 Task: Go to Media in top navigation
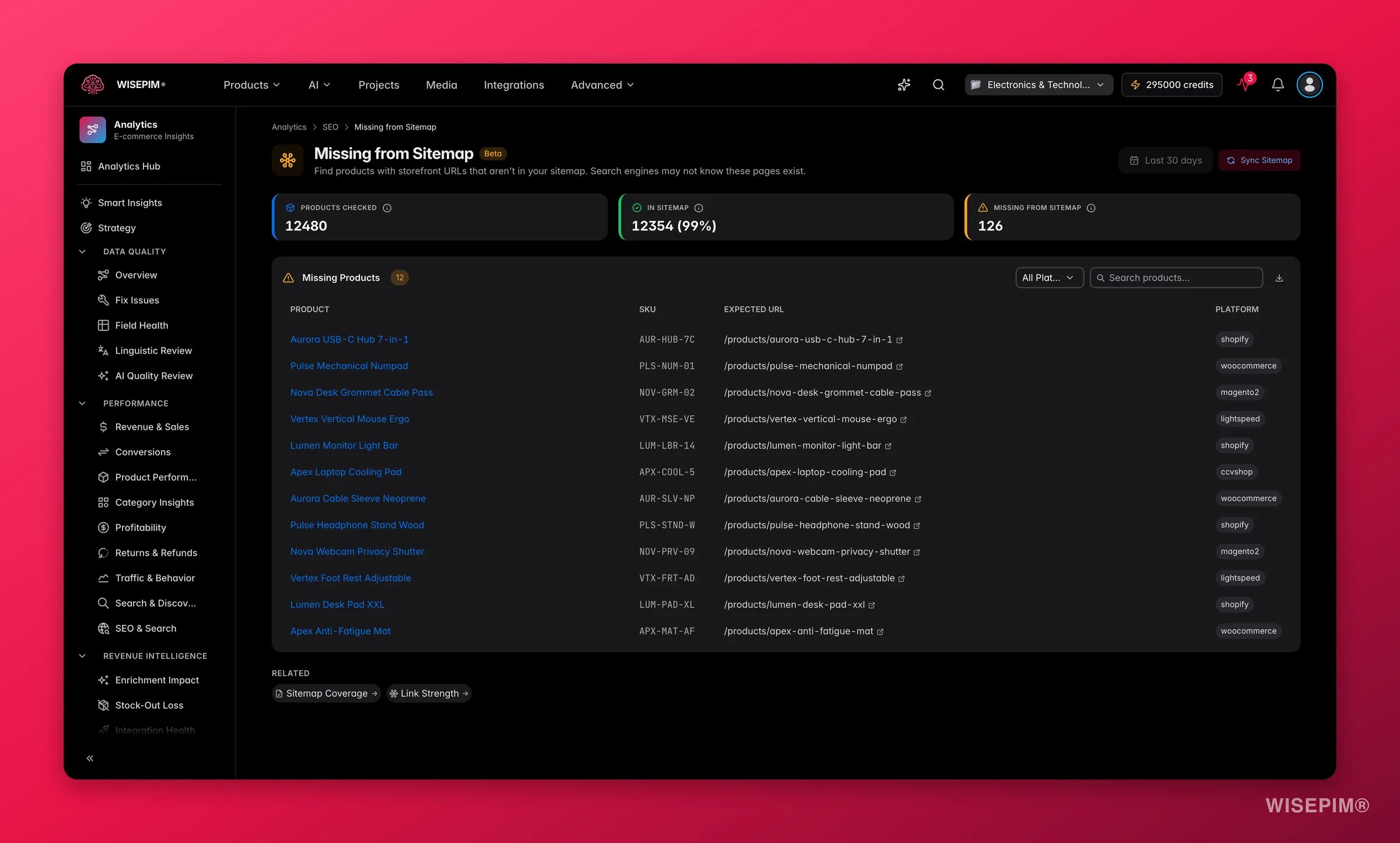click(x=442, y=85)
